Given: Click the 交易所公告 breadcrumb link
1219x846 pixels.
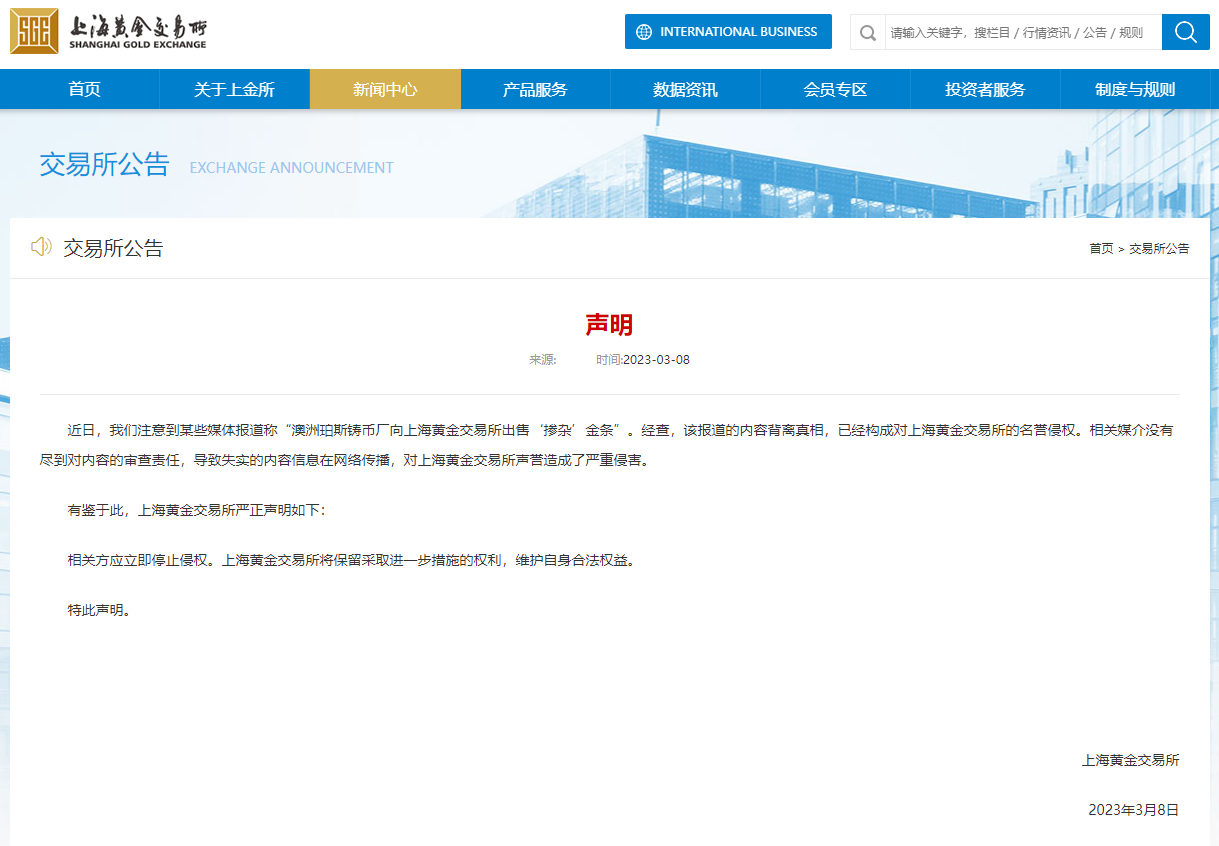Looking at the screenshot, I should click(1159, 249).
